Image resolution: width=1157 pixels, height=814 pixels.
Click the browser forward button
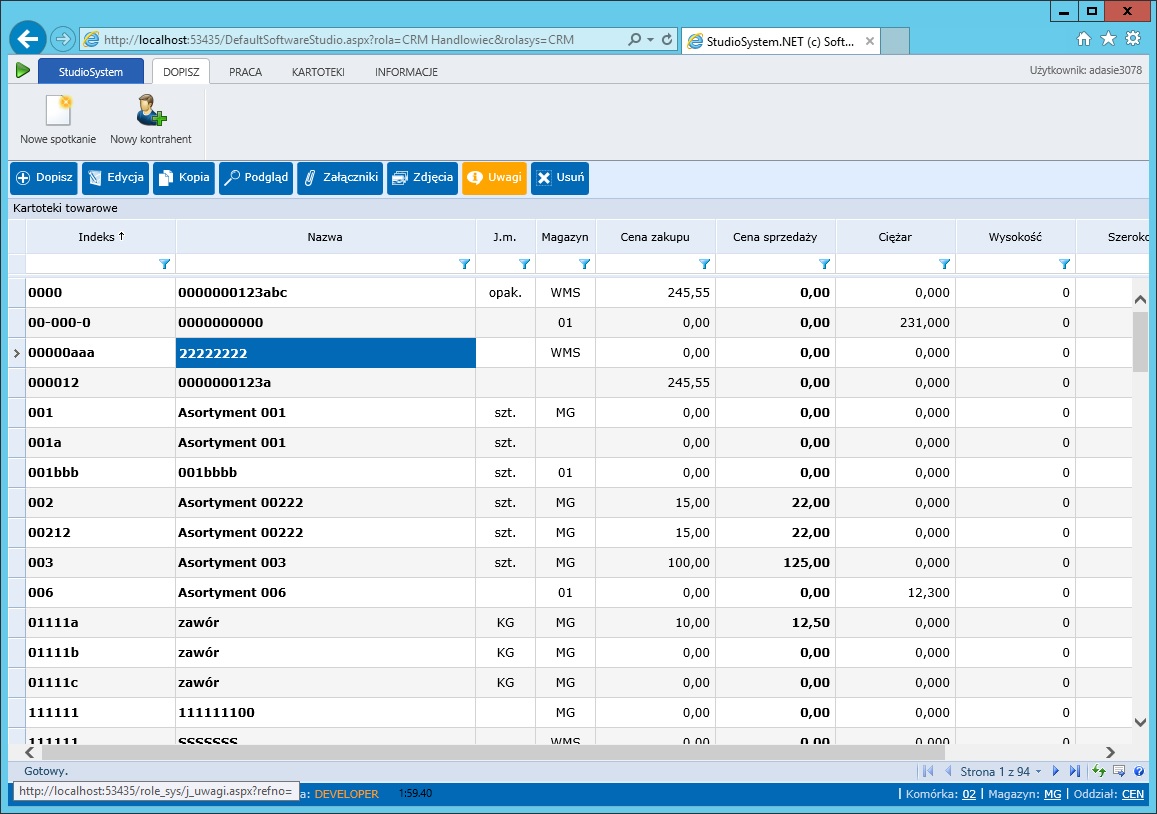click(63, 39)
